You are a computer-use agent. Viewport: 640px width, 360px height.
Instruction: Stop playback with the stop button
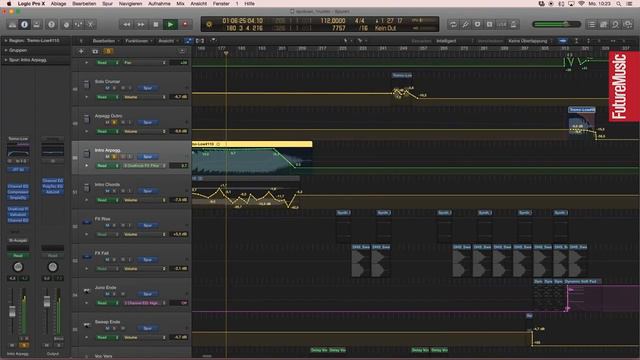click(156, 24)
